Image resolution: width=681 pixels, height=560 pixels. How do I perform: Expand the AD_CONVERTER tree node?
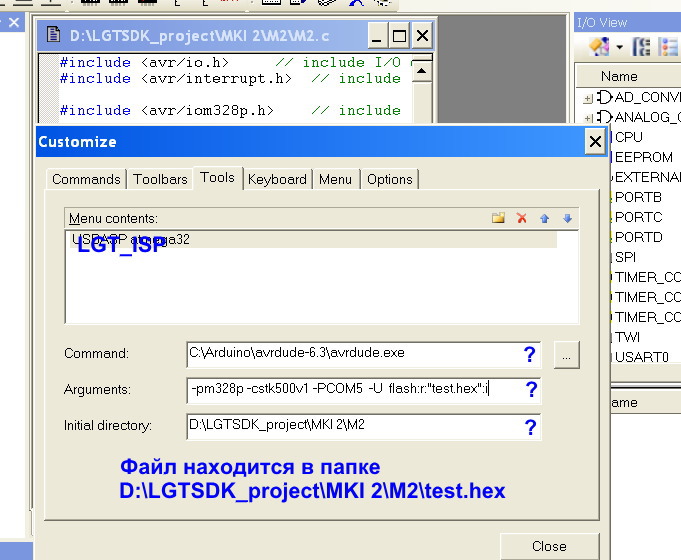(588, 97)
